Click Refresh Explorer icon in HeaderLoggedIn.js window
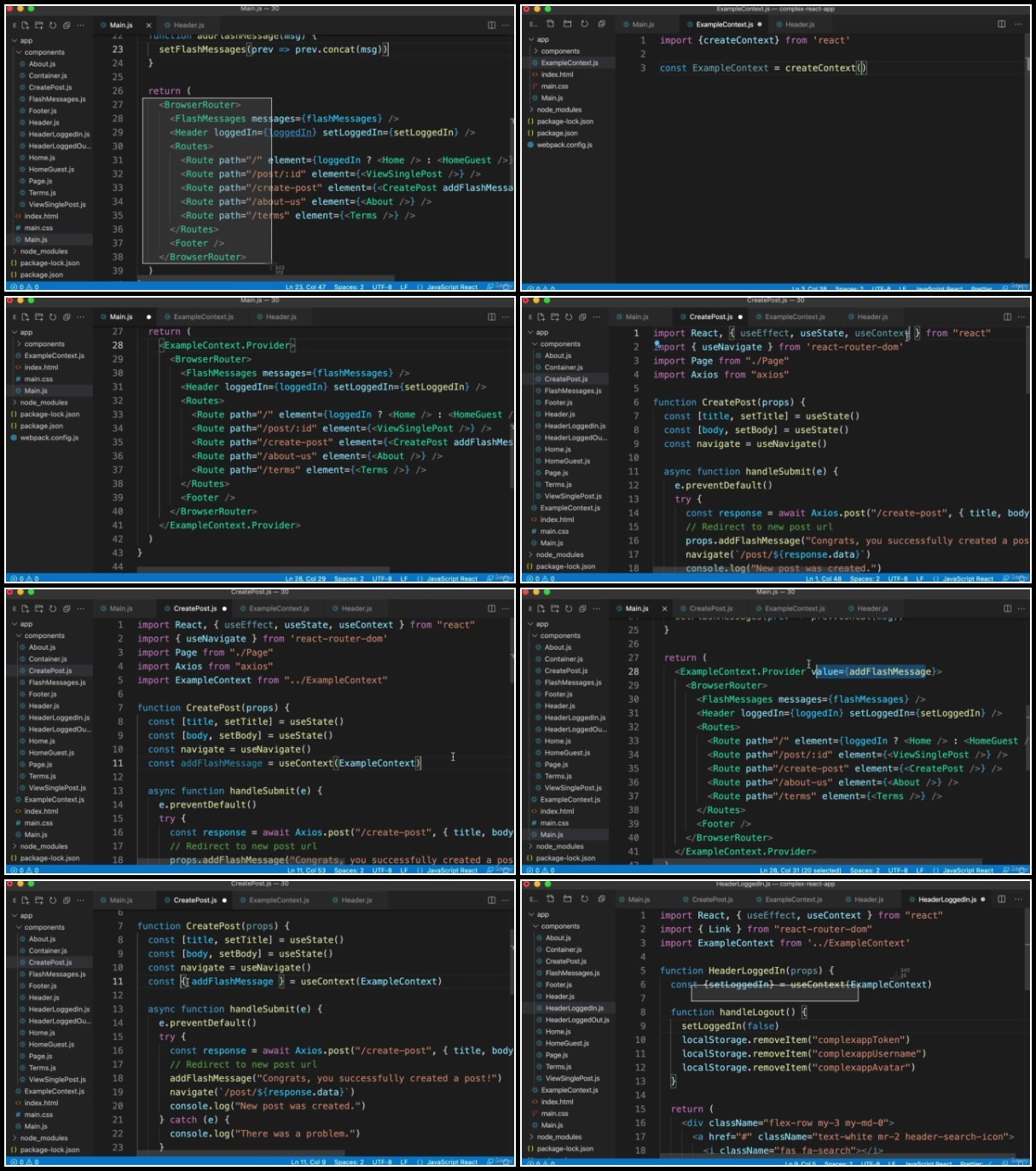The image size is (1036, 1171). pos(584,899)
